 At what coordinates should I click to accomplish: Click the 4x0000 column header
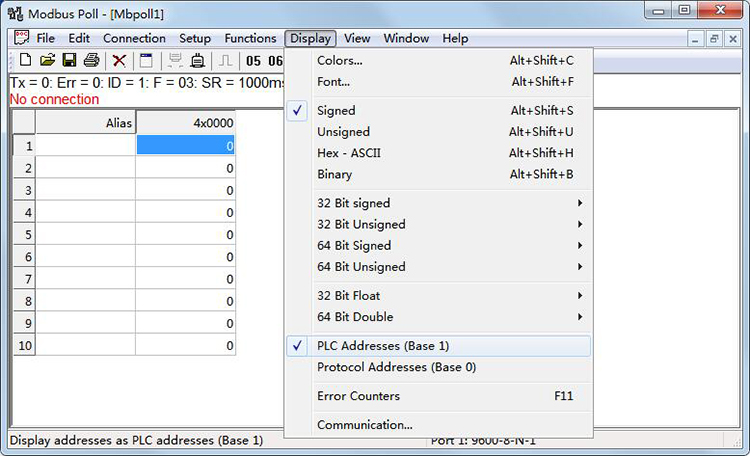(186, 122)
